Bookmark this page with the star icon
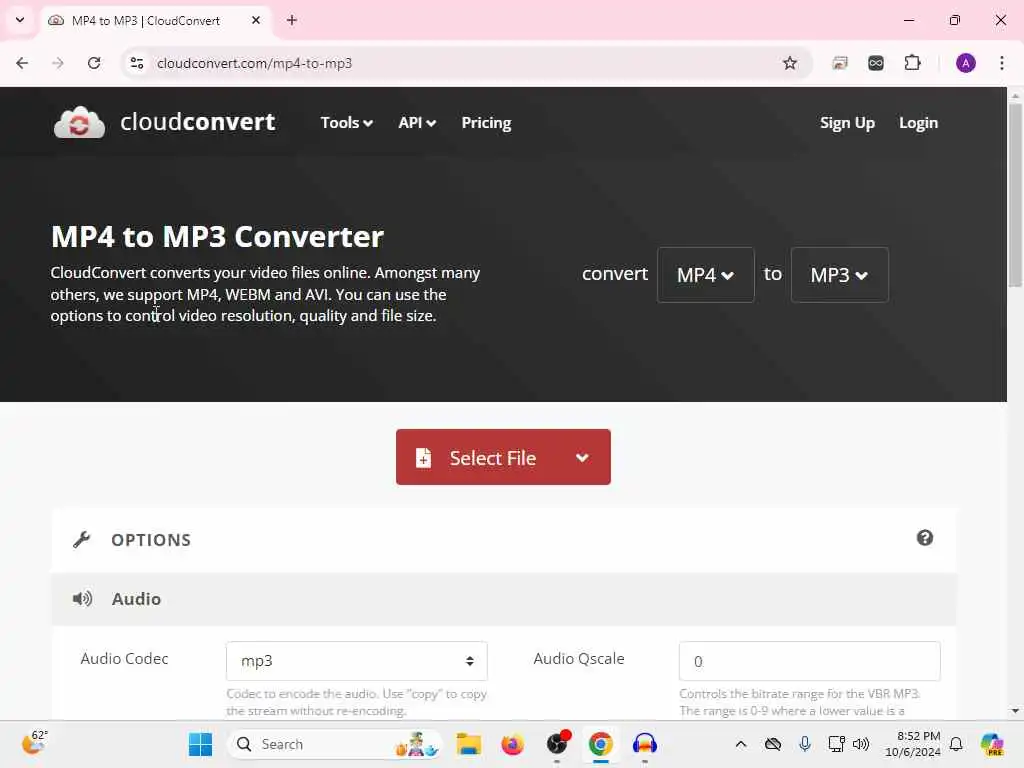The image size is (1024, 768). click(790, 63)
